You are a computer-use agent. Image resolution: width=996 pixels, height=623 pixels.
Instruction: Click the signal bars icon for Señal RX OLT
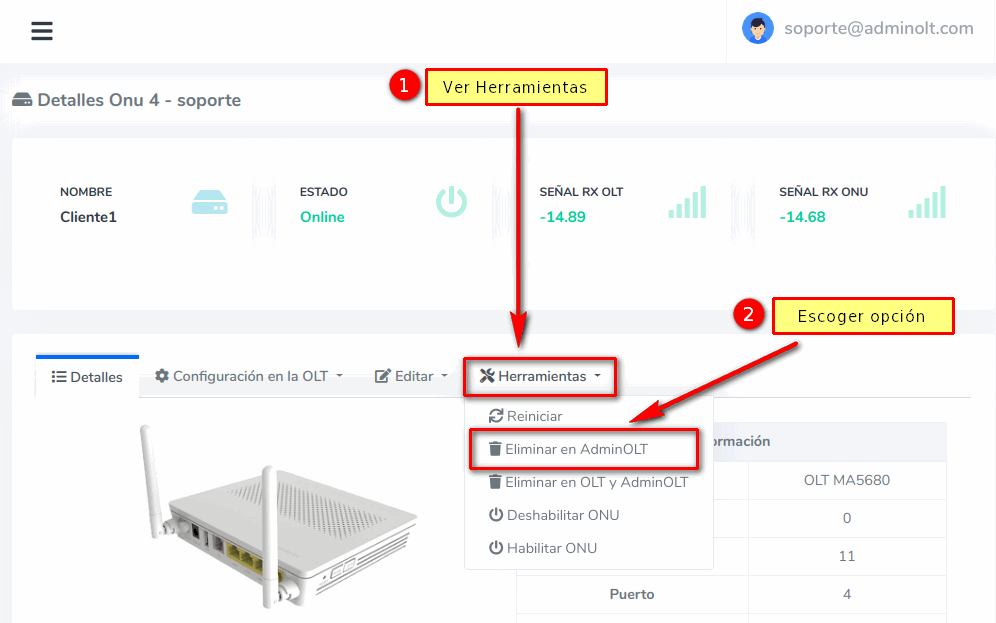687,202
